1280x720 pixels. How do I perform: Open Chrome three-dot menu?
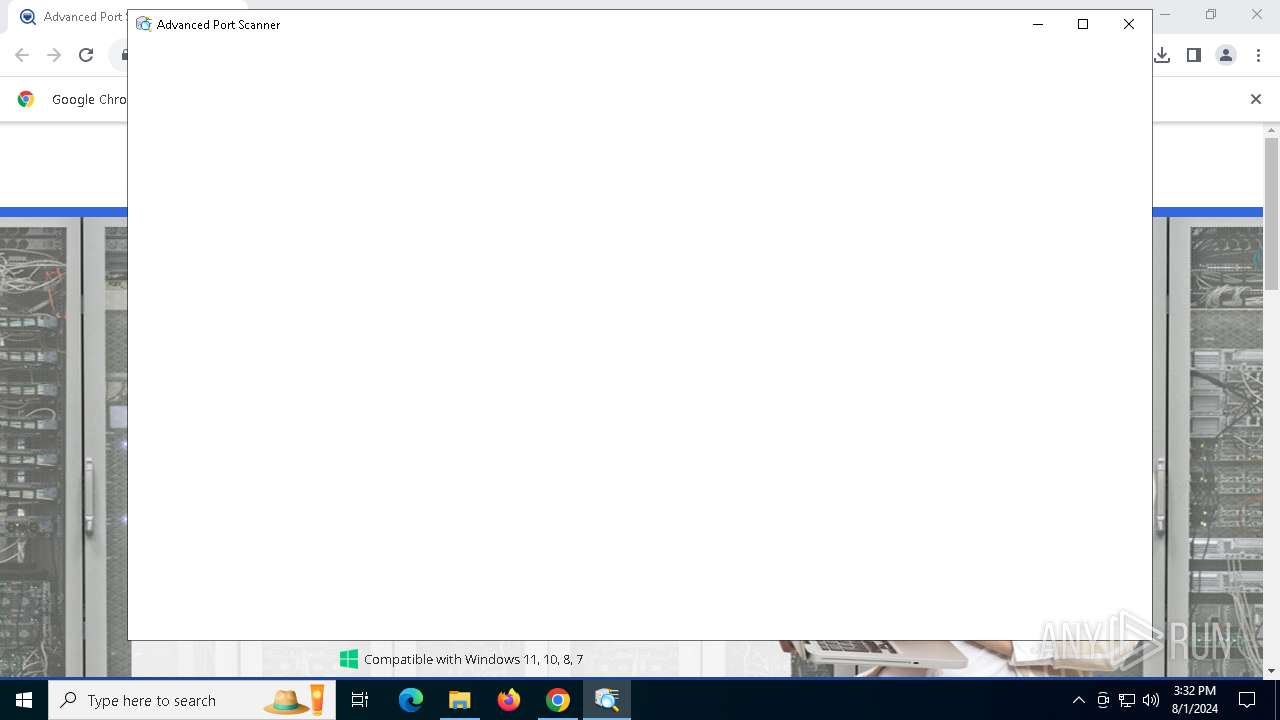click(x=1259, y=55)
